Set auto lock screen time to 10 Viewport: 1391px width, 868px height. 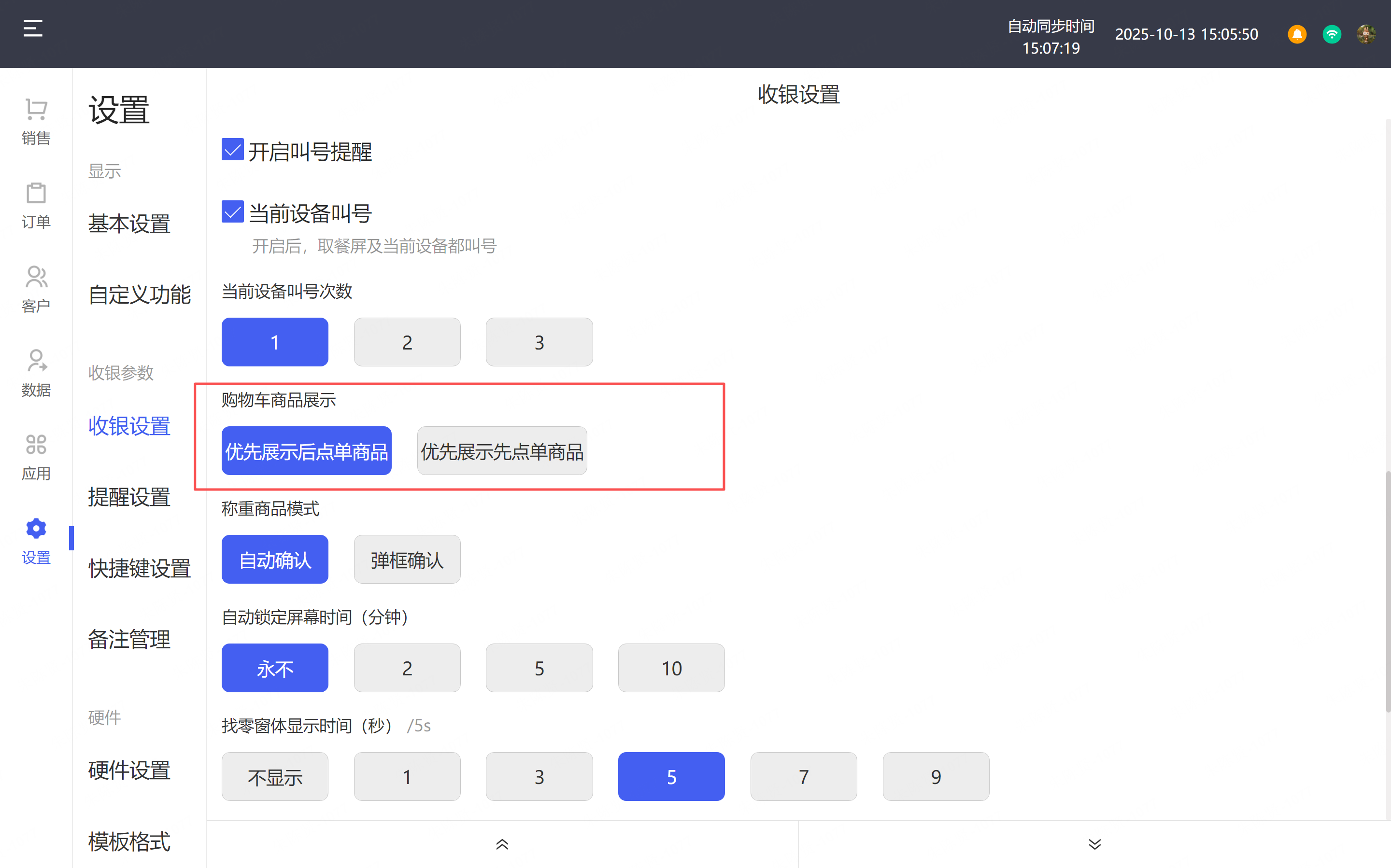coord(671,668)
